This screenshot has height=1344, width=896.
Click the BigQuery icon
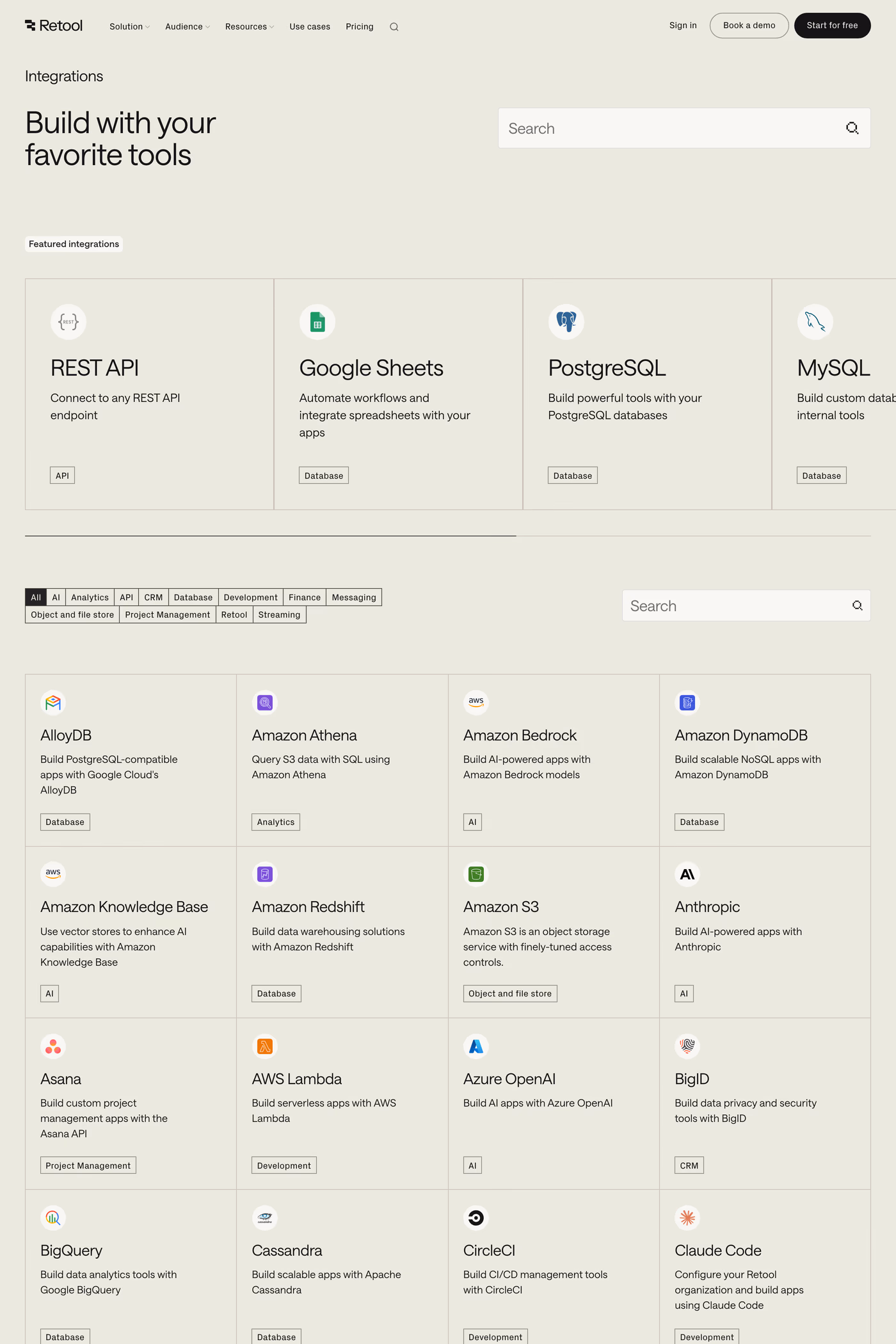coord(53,1218)
